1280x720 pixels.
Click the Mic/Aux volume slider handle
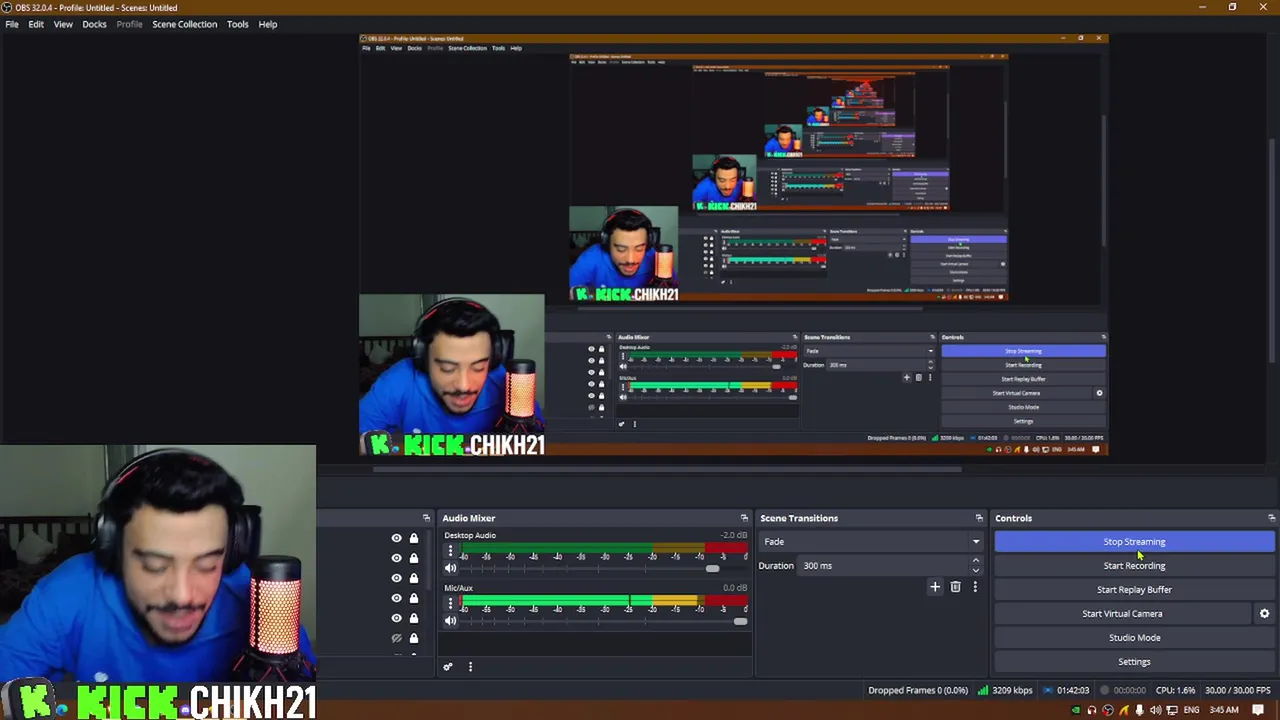[740, 621]
